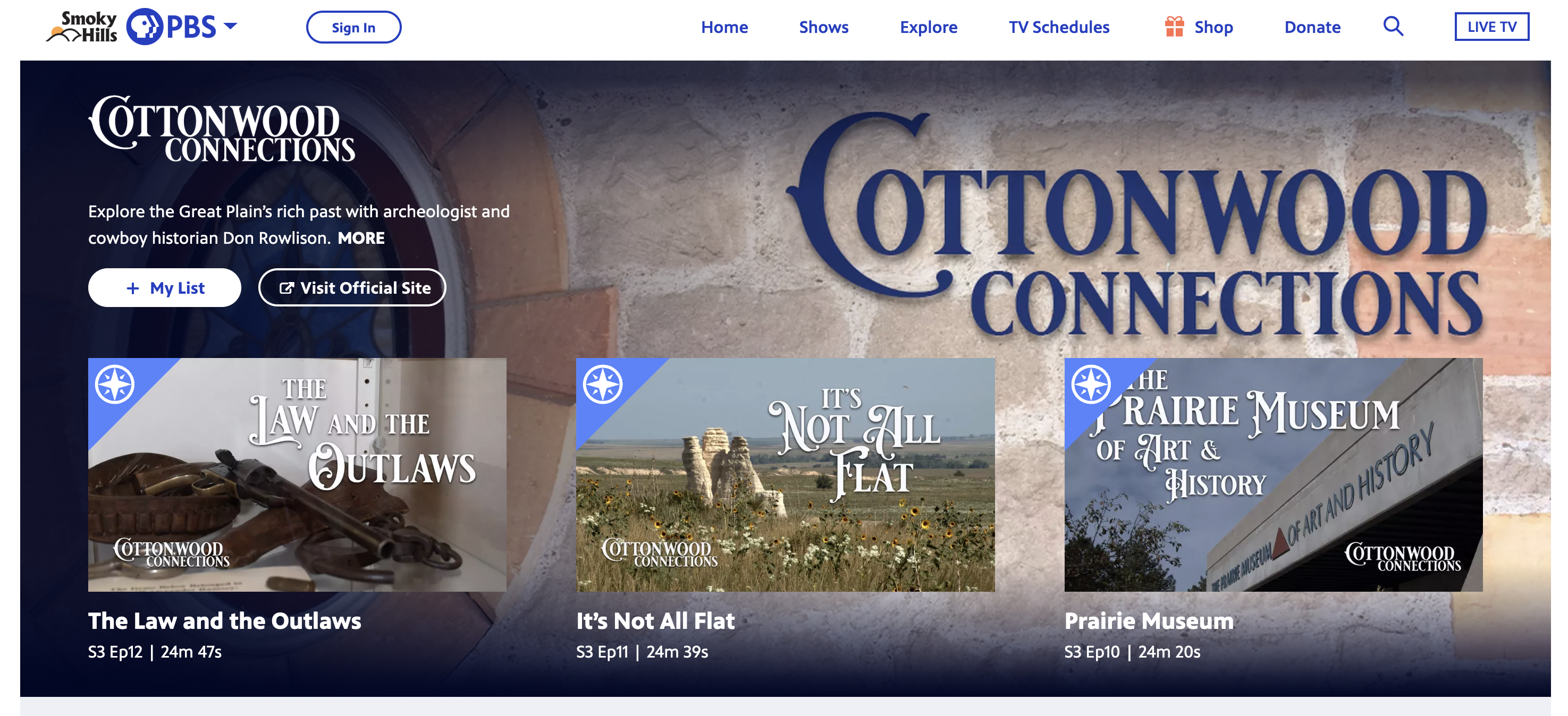Click Visit Official Site button

(x=352, y=288)
